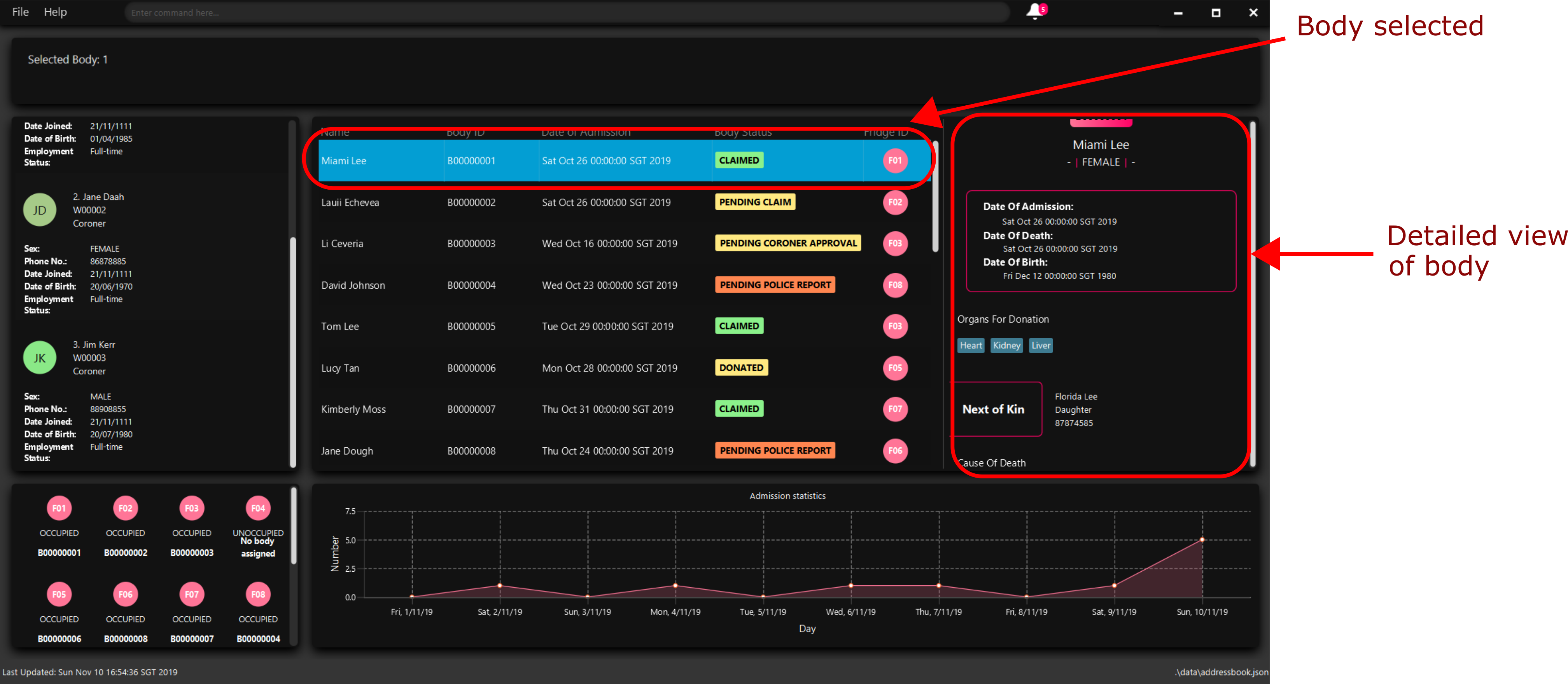This screenshot has width=1568, height=684.
Task: Click the Sun, 10/11/19 chart data point
Action: click(1202, 539)
